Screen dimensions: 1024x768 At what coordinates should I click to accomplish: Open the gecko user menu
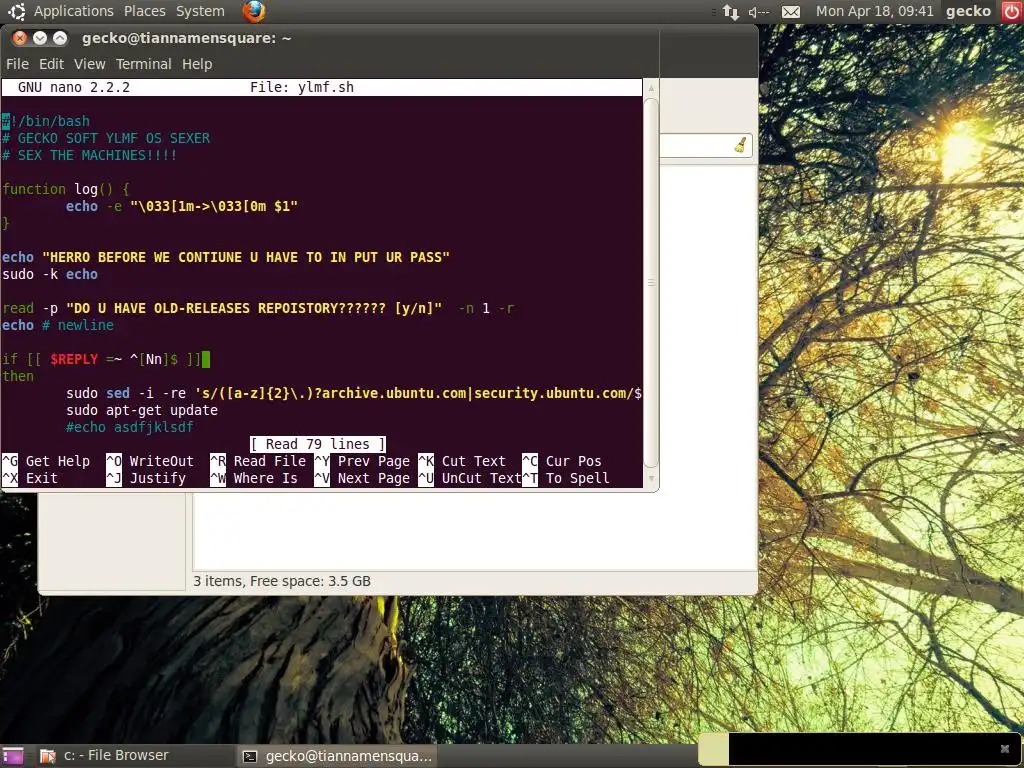968,11
